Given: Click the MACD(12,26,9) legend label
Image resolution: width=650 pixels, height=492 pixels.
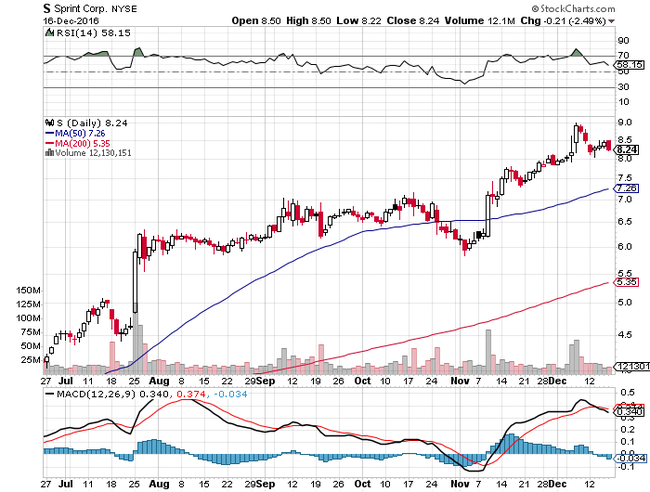Looking at the screenshot, I should pos(96,394).
